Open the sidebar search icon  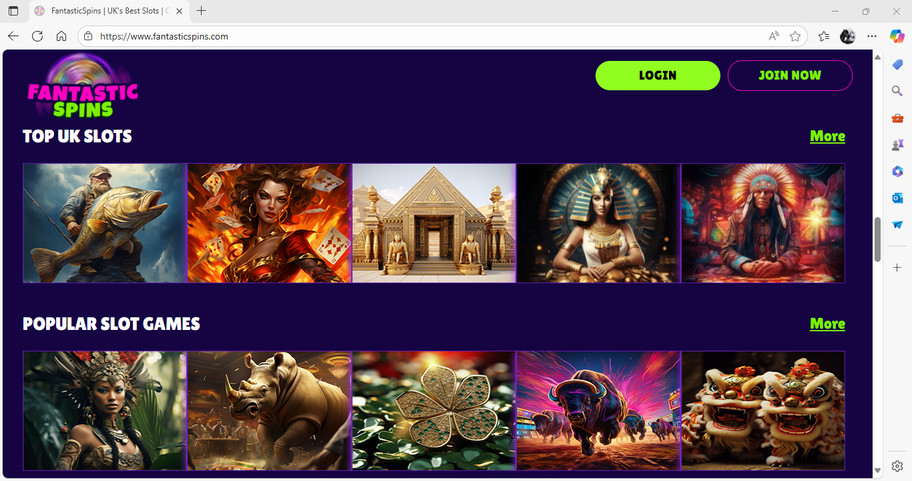pos(897,91)
